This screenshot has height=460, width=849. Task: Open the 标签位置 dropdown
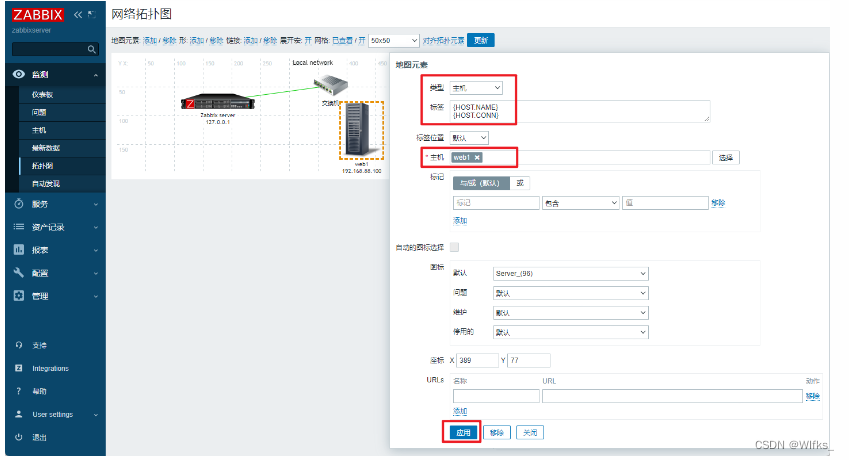(469, 138)
